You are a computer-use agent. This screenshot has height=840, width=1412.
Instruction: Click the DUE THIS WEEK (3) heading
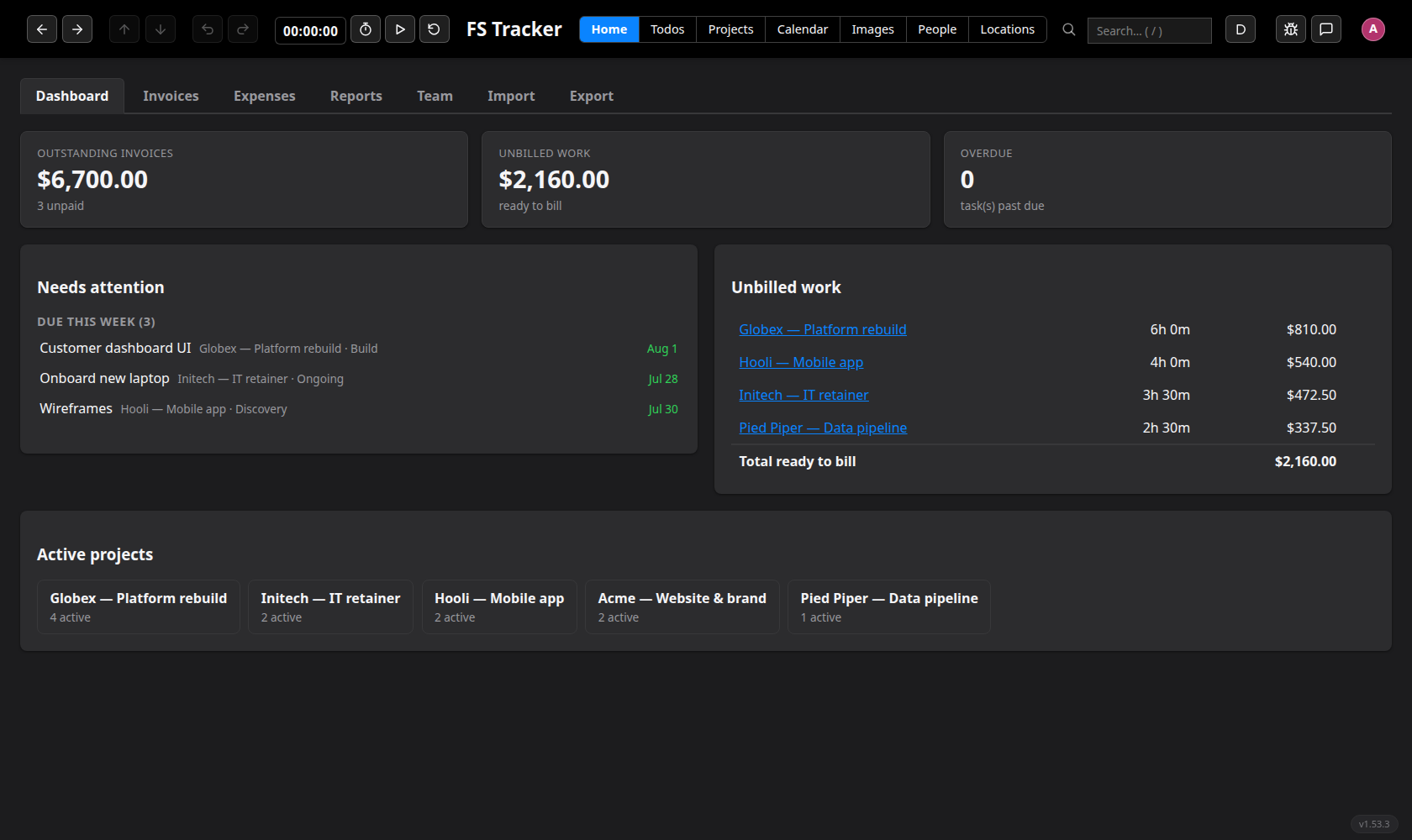(x=96, y=322)
